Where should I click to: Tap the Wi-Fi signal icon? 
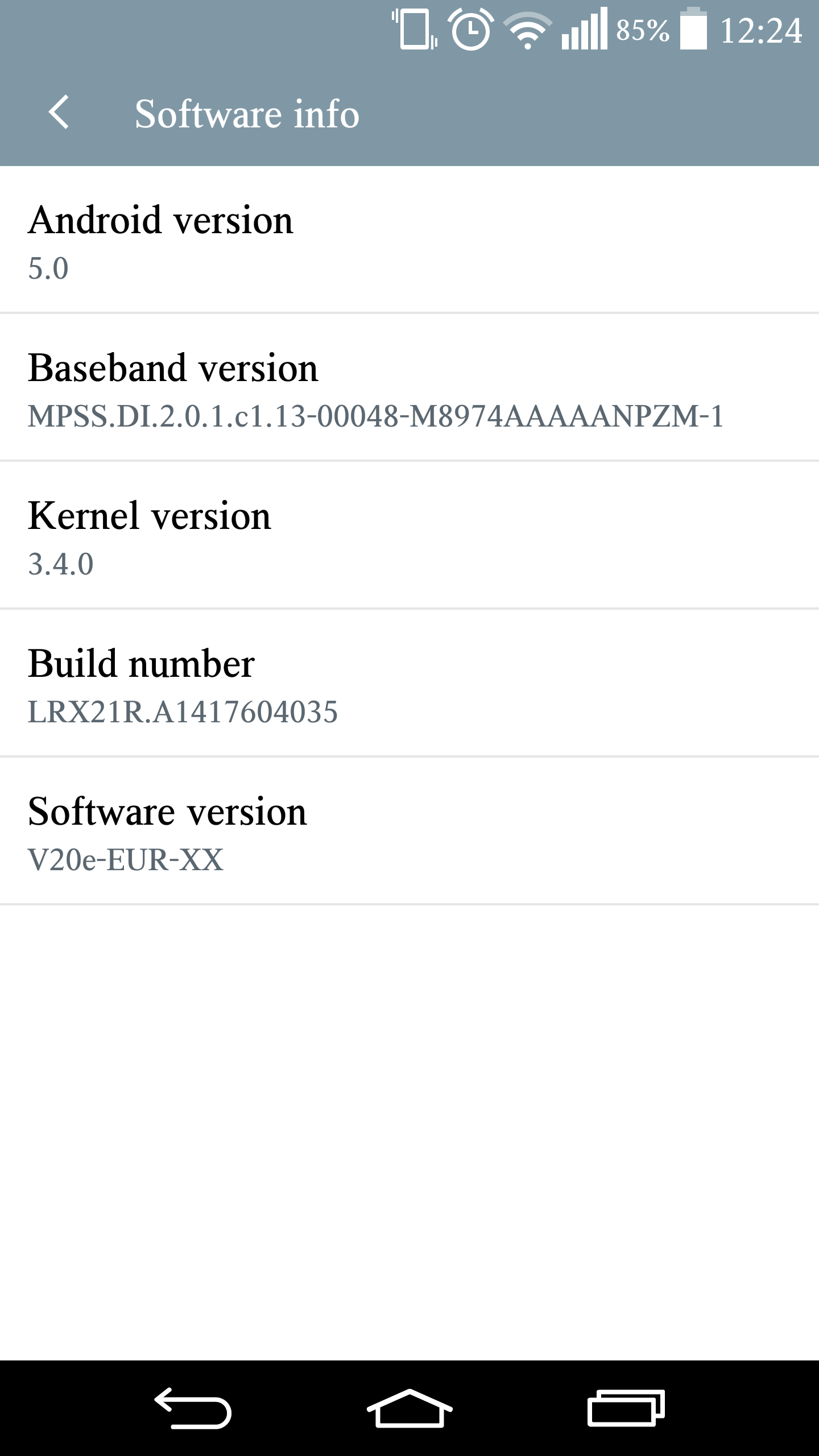point(528,31)
